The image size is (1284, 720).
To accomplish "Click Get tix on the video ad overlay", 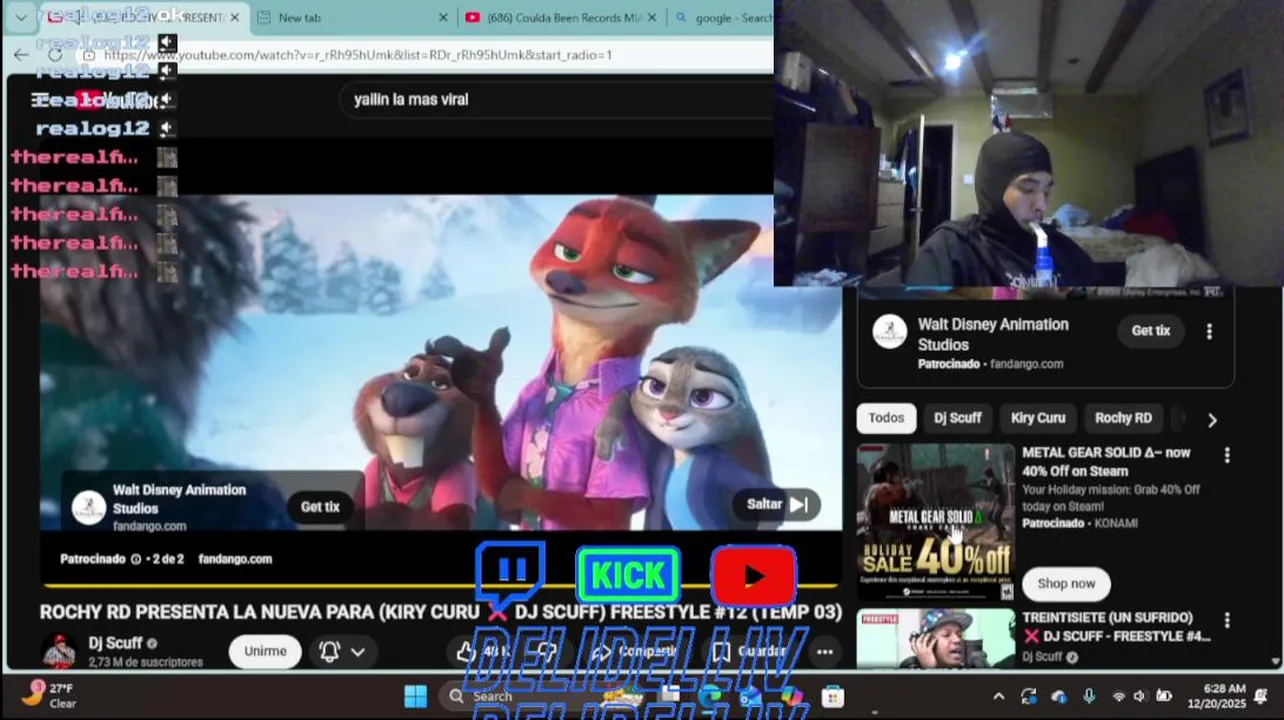I will click(x=320, y=507).
